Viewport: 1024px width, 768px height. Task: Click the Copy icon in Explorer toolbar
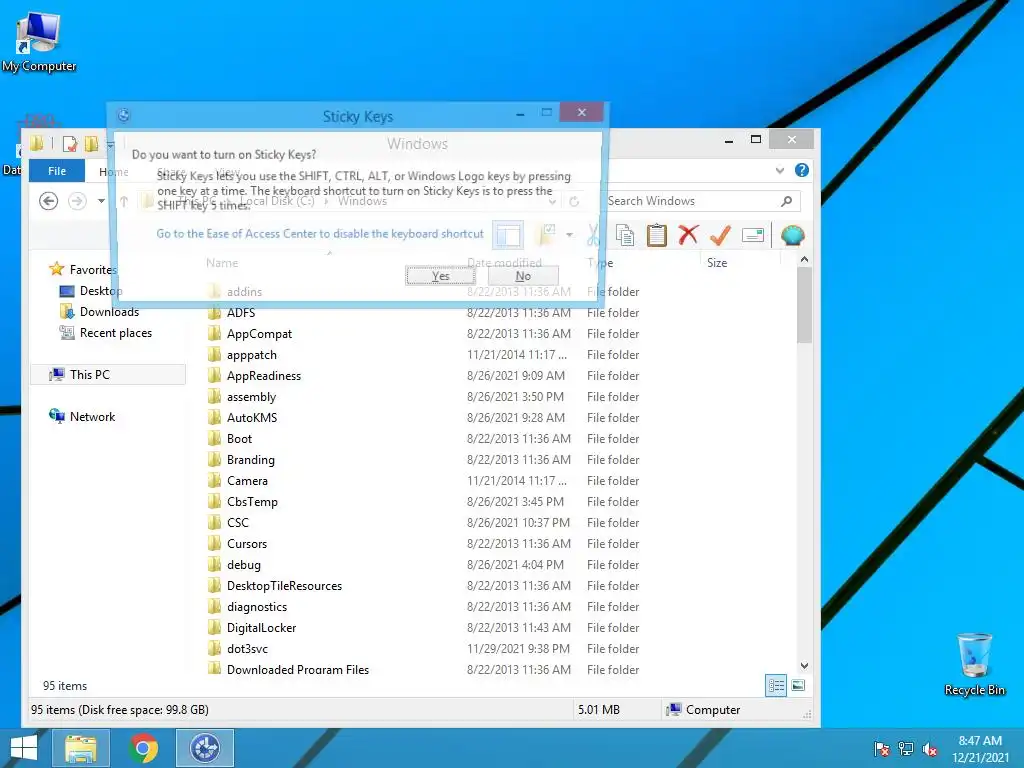click(625, 235)
